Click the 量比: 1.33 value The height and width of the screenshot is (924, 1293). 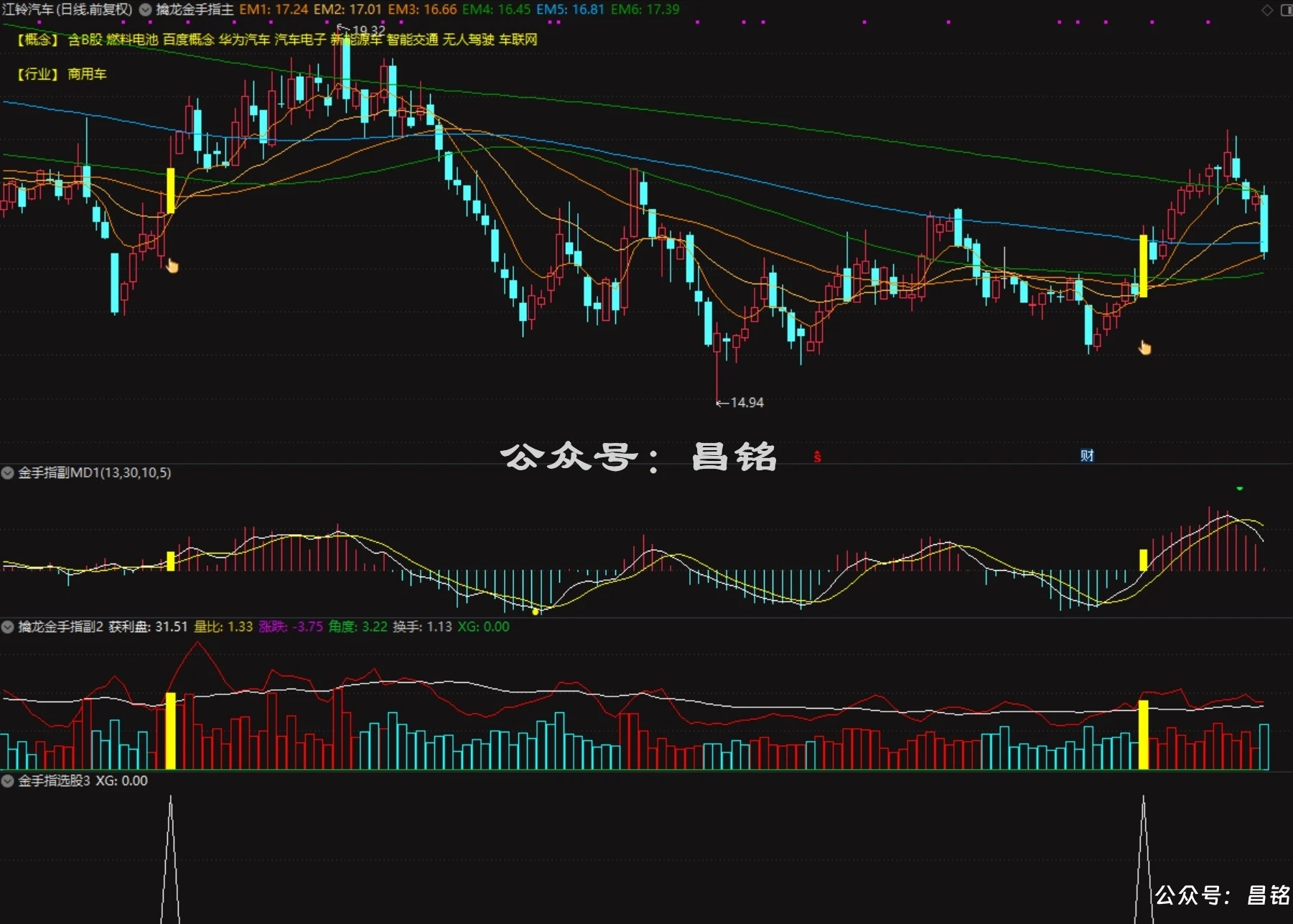223,627
